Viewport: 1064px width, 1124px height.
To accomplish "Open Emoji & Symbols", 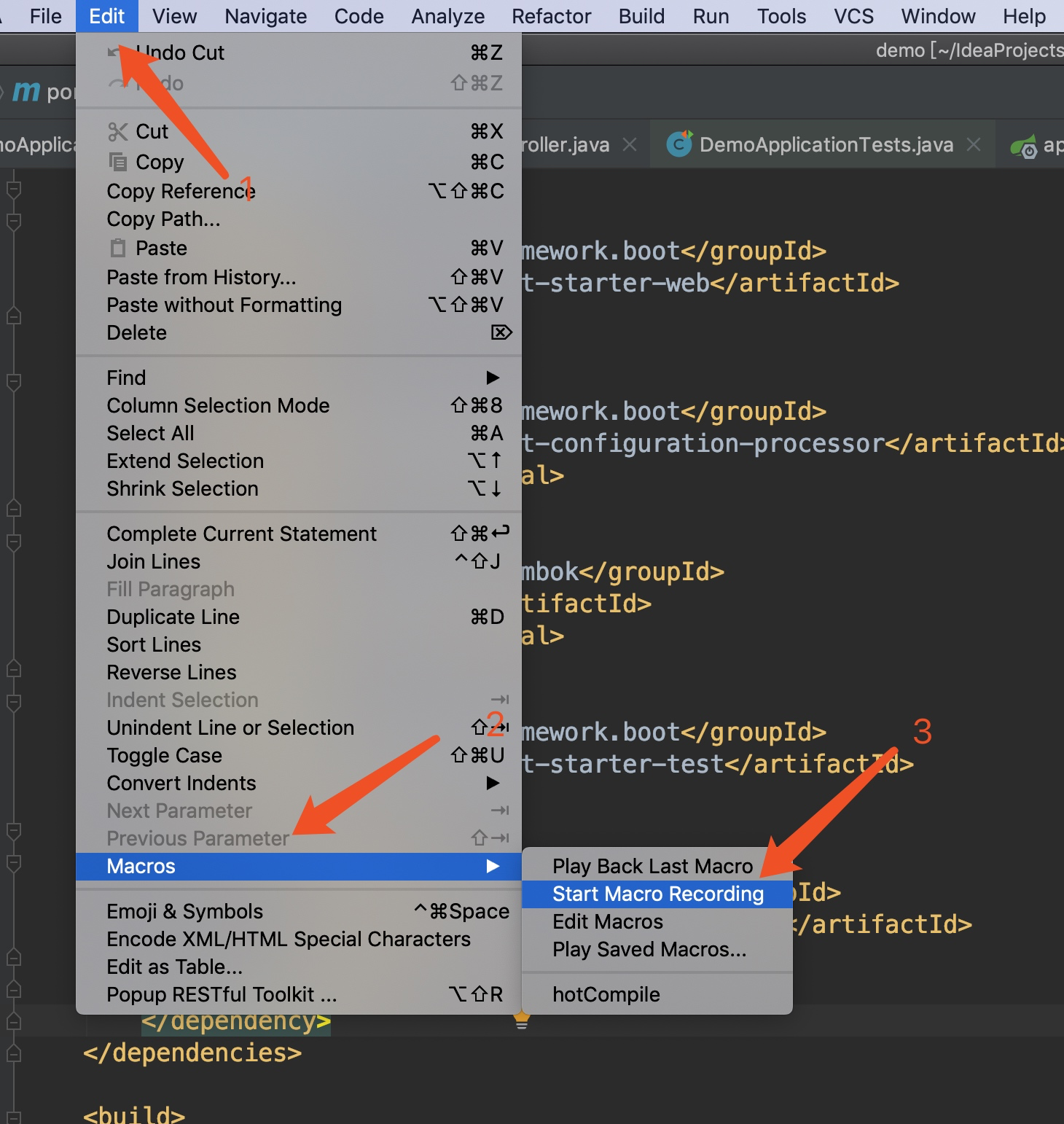I will pos(299,911).
